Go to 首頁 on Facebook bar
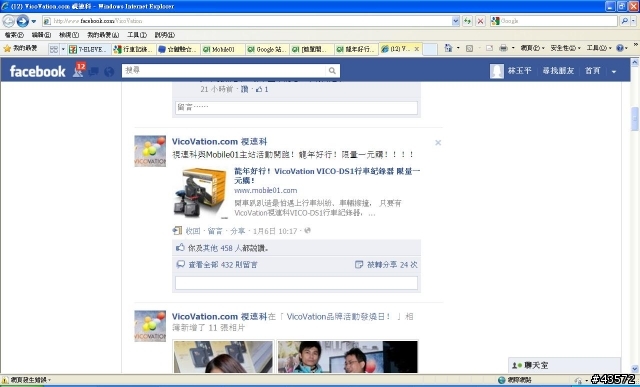Image resolution: width=640 pixels, height=387 pixels. 592,71
